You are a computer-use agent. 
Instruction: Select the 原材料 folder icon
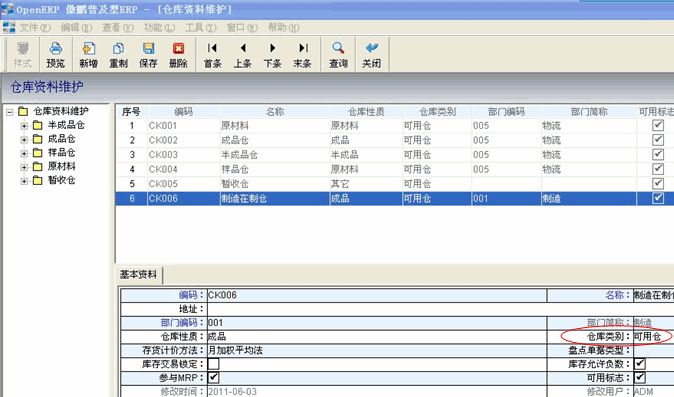click(x=38, y=166)
